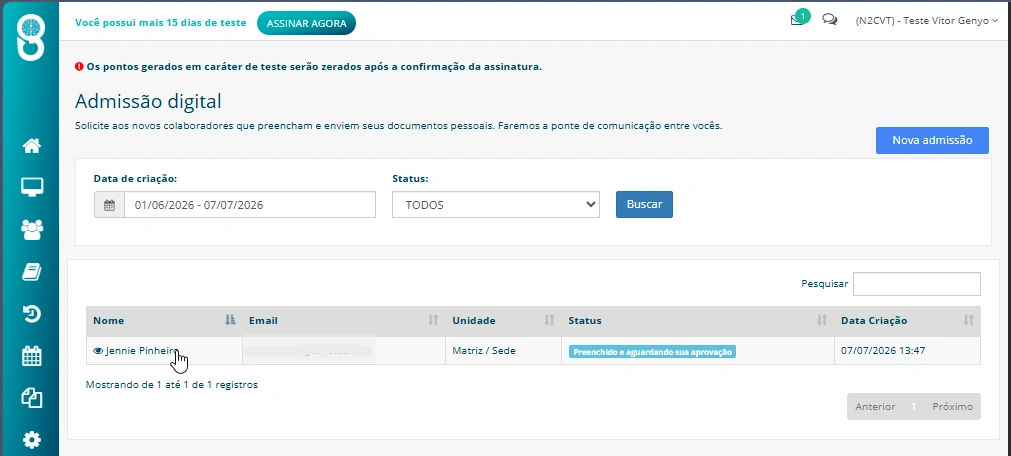Click calendar icon beside date range
This screenshot has width=1011, height=456.
(x=110, y=205)
